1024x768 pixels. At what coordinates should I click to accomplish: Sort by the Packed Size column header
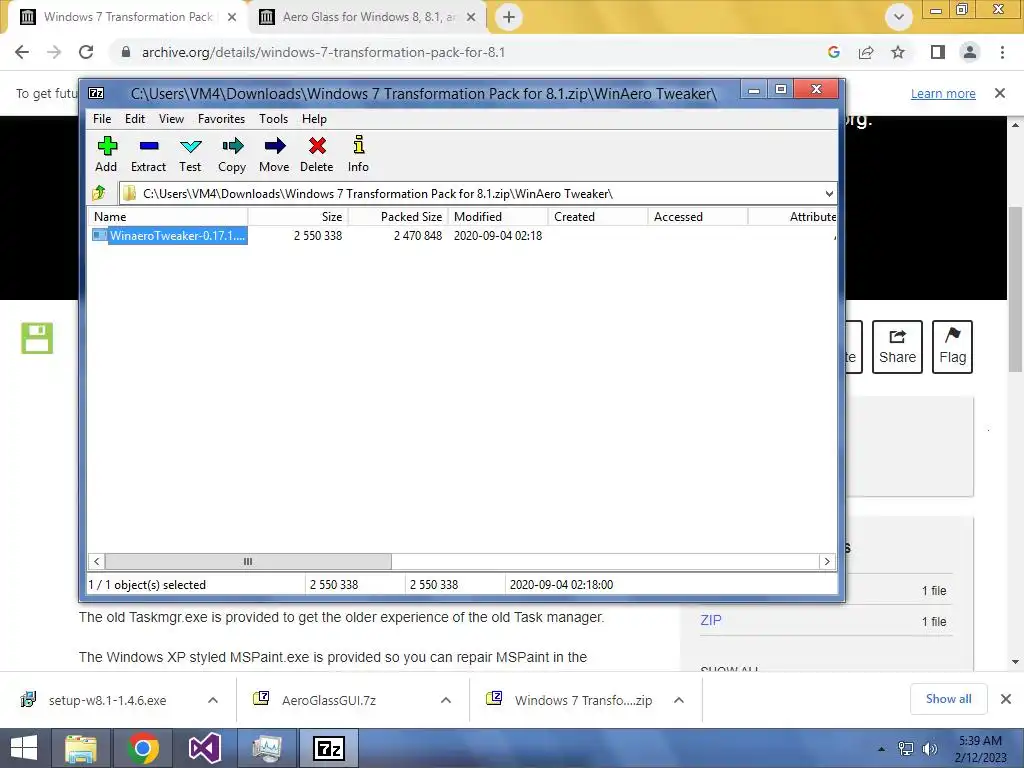pyautogui.click(x=398, y=217)
